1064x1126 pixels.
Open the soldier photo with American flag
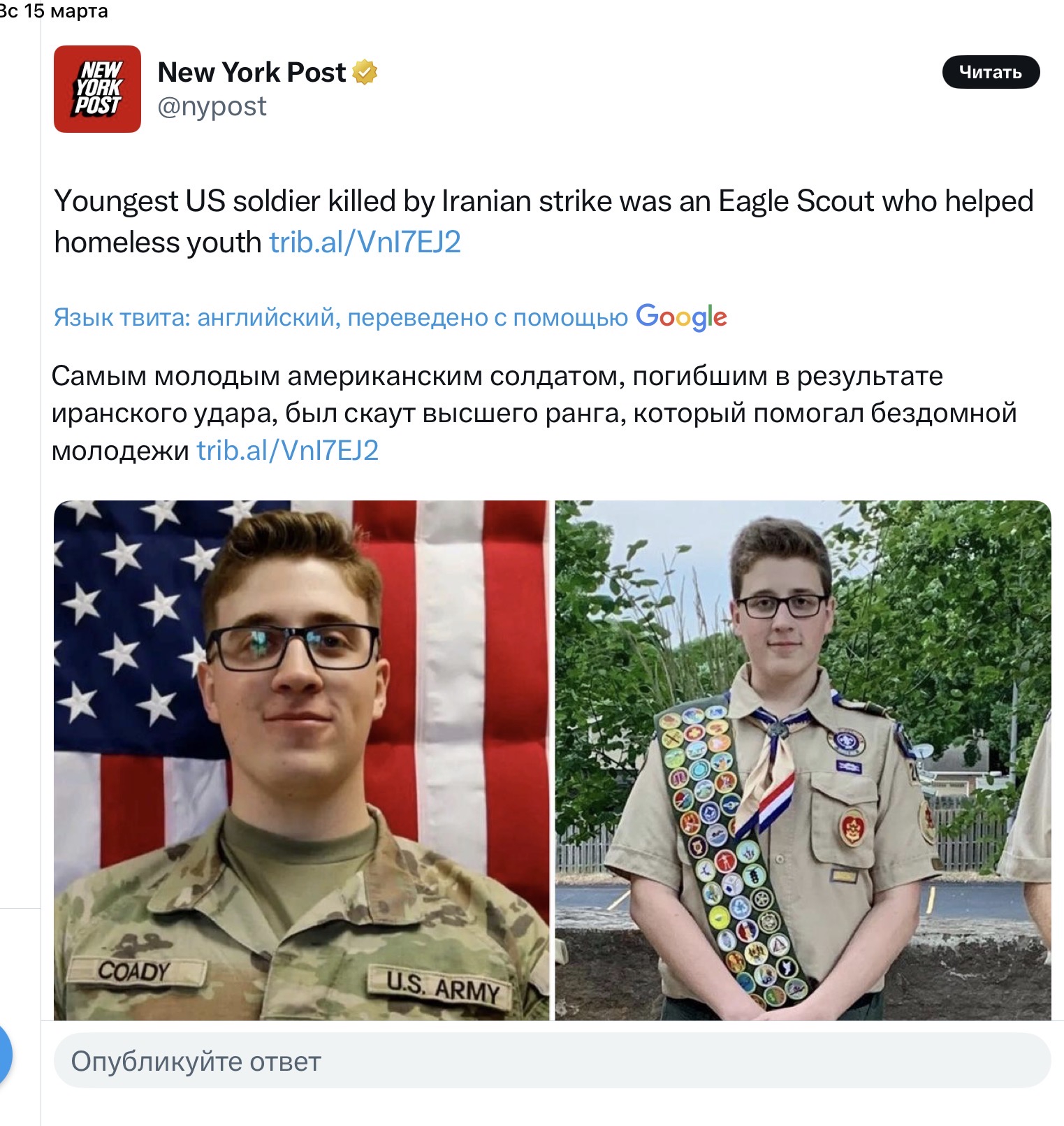point(301,760)
